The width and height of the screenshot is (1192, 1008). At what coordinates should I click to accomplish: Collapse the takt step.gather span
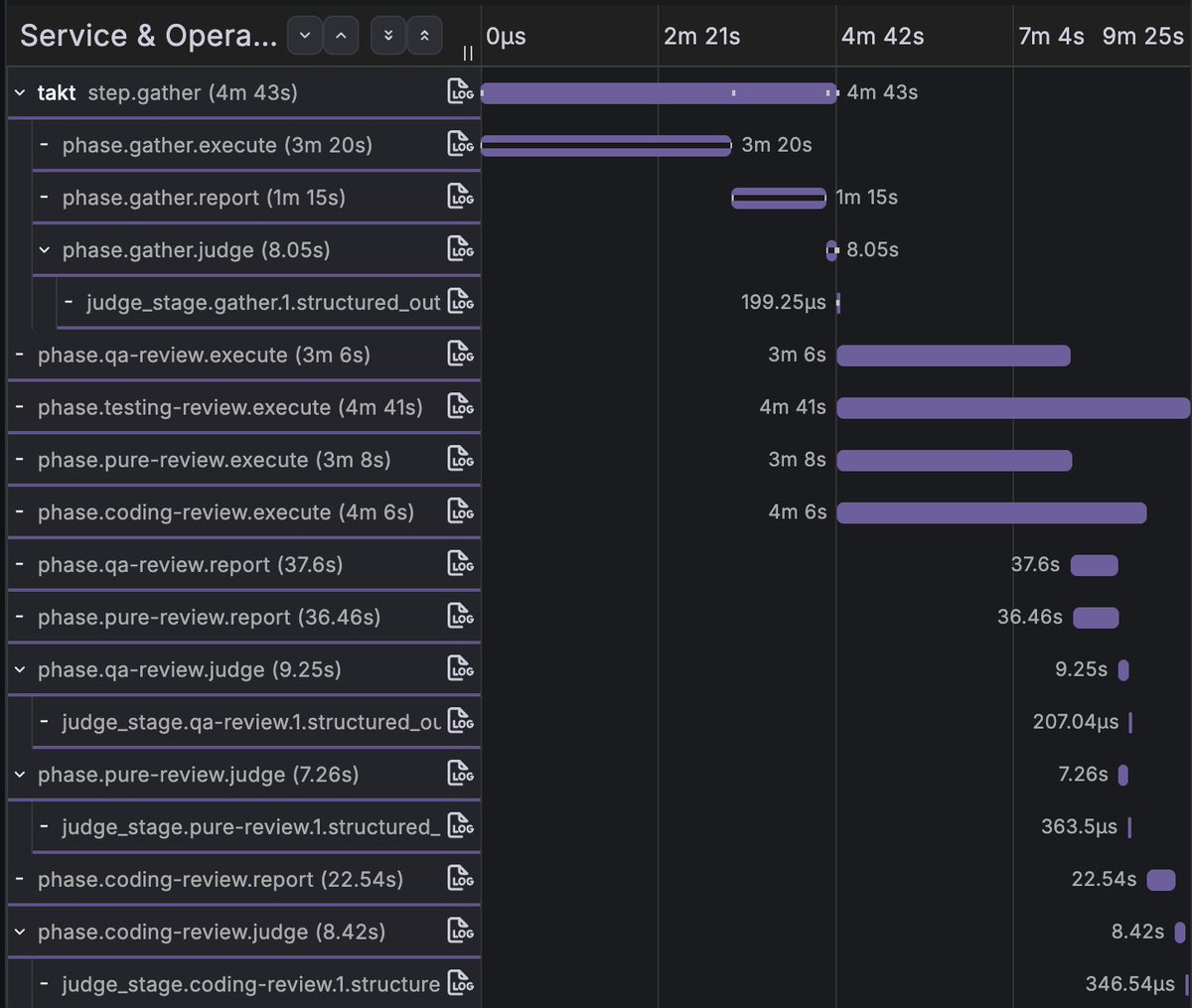(20, 92)
